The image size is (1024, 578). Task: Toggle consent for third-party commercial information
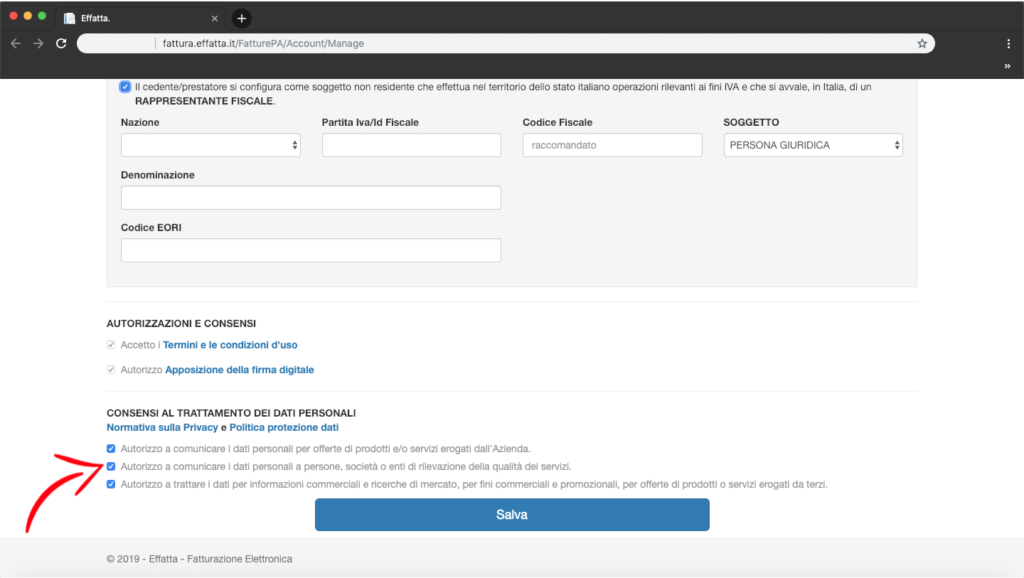coord(111,484)
